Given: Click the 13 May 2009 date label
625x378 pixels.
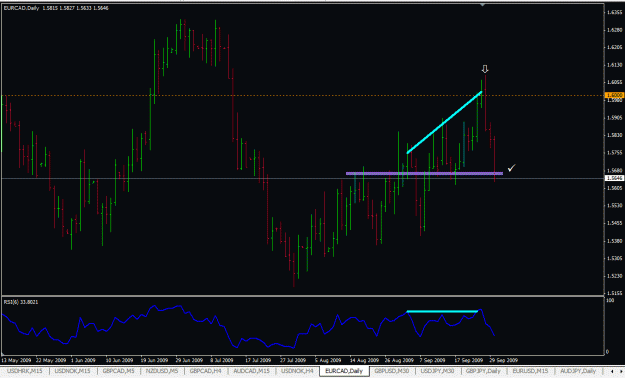Looking at the screenshot, I should click(16, 360).
